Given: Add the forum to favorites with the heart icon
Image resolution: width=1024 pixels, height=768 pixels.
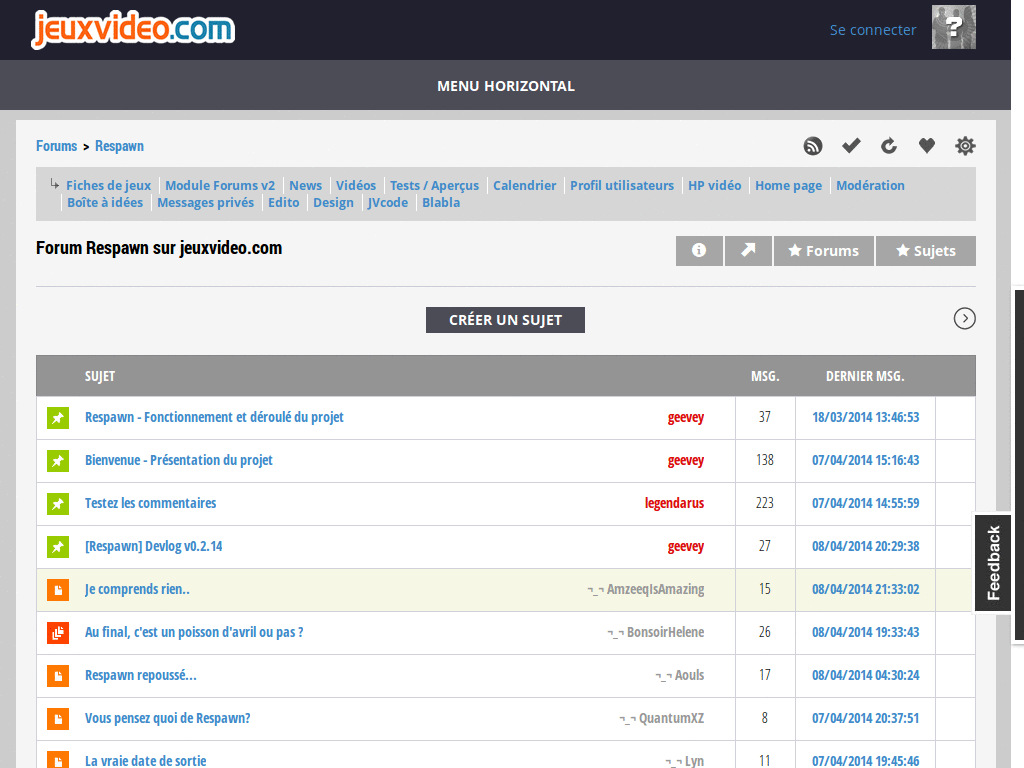Looking at the screenshot, I should coord(927,146).
